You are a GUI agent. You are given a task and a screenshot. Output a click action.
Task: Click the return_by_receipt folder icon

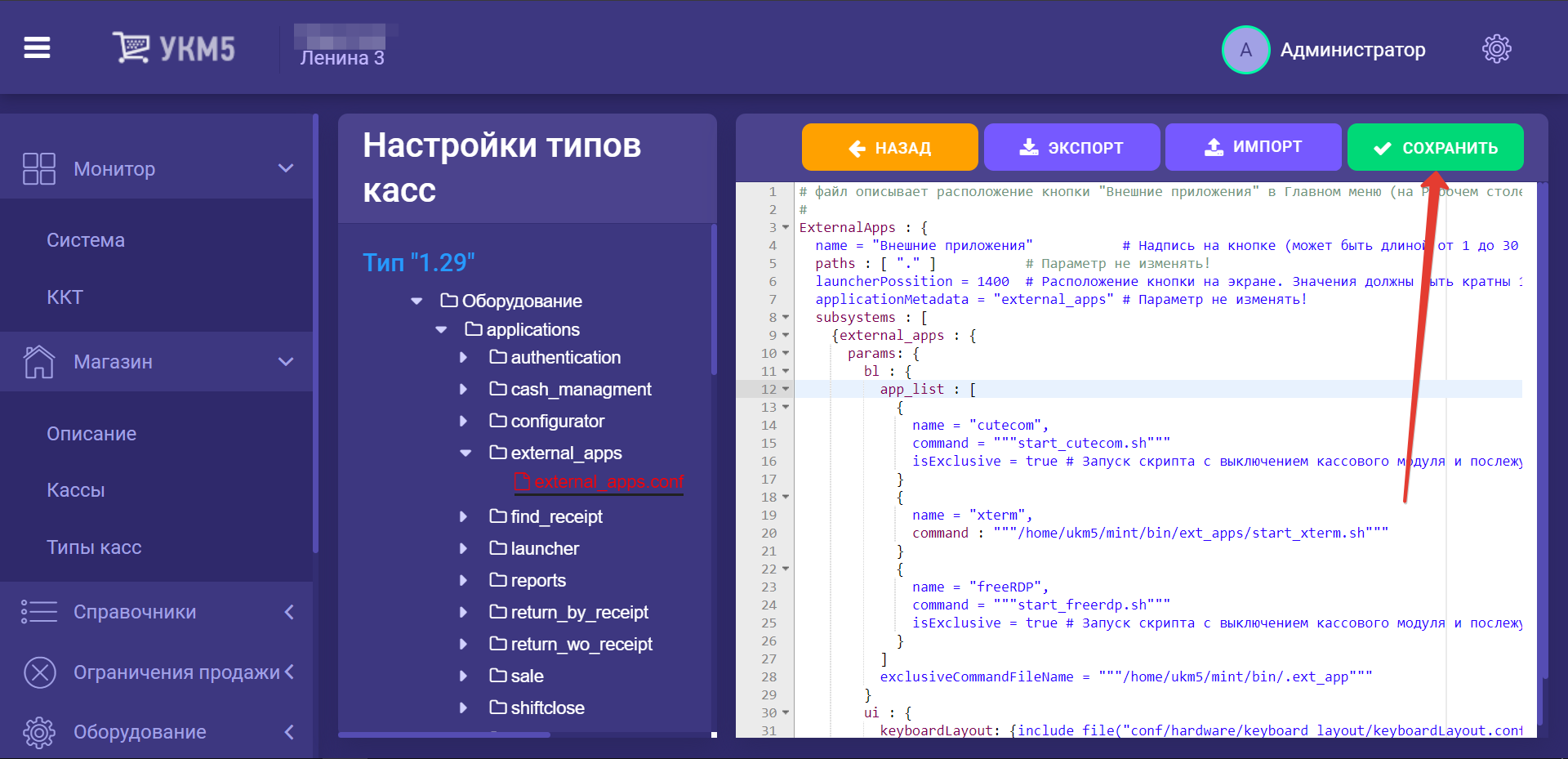498,611
